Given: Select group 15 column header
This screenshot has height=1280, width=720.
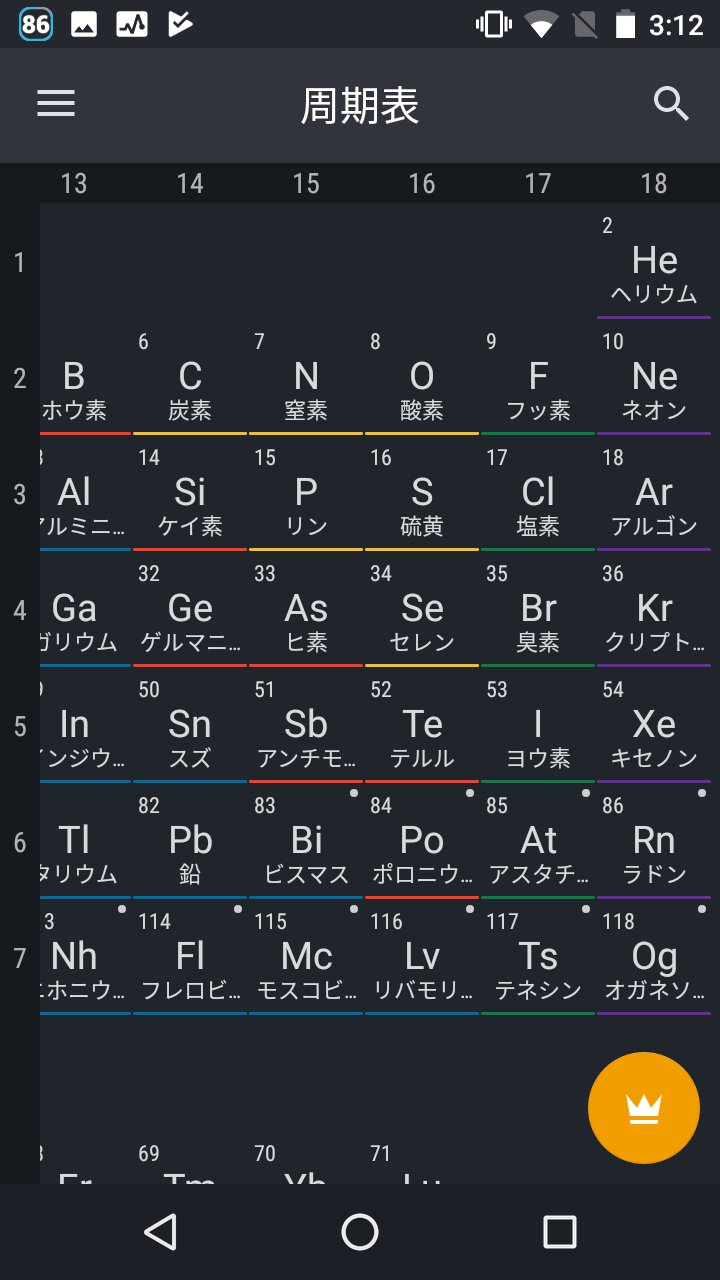Looking at the screenshot, I should 306,184.
